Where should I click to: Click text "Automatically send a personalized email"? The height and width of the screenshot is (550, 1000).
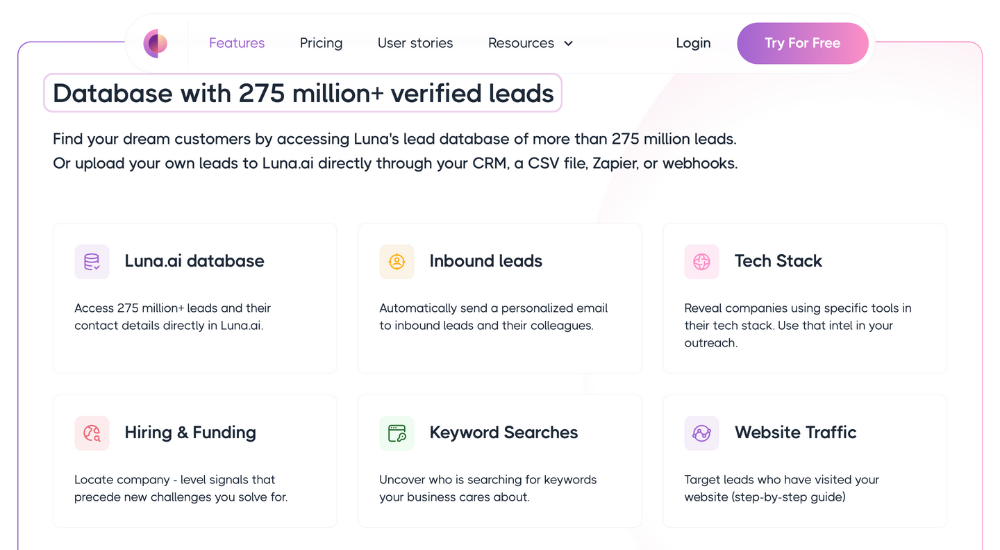(494, 308)
